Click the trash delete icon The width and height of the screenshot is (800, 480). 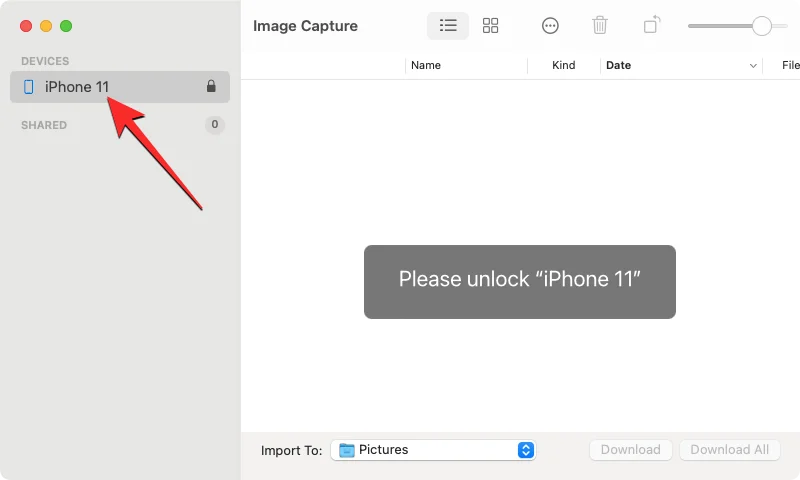coord(599,26)
